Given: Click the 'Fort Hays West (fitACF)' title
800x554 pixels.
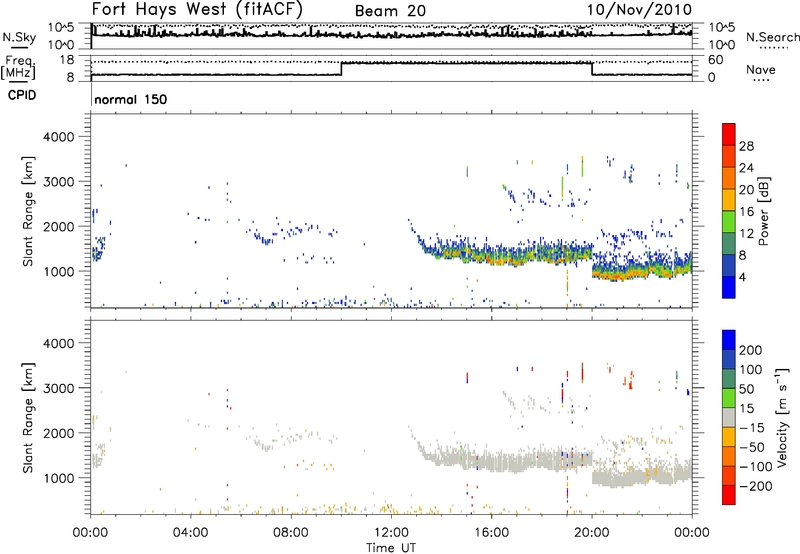Looking at the screenshot, I should coord(197,9).
